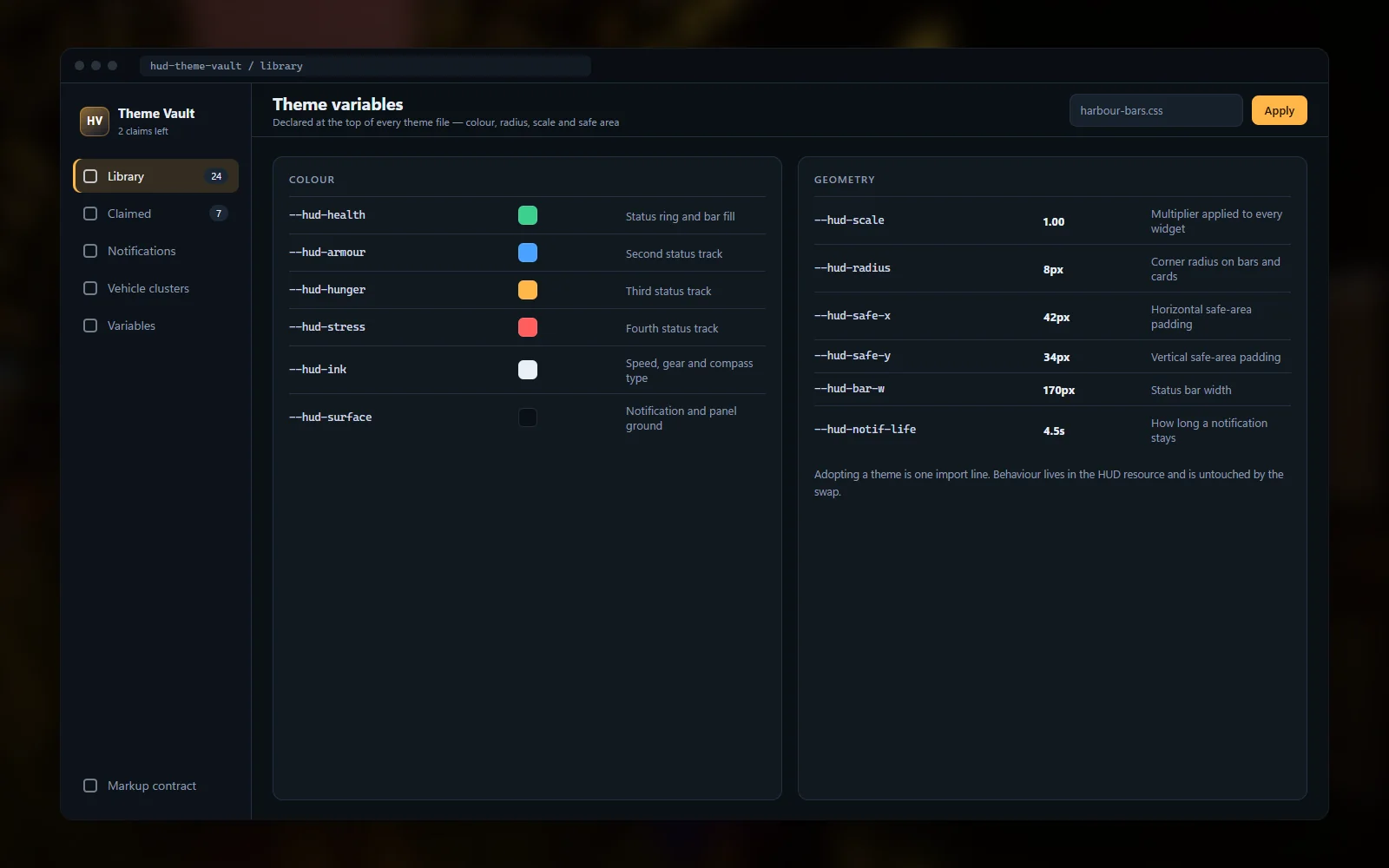Click the HV Theme Vault logo
The image size is (1389, 868).
click(x=95, y=122)
